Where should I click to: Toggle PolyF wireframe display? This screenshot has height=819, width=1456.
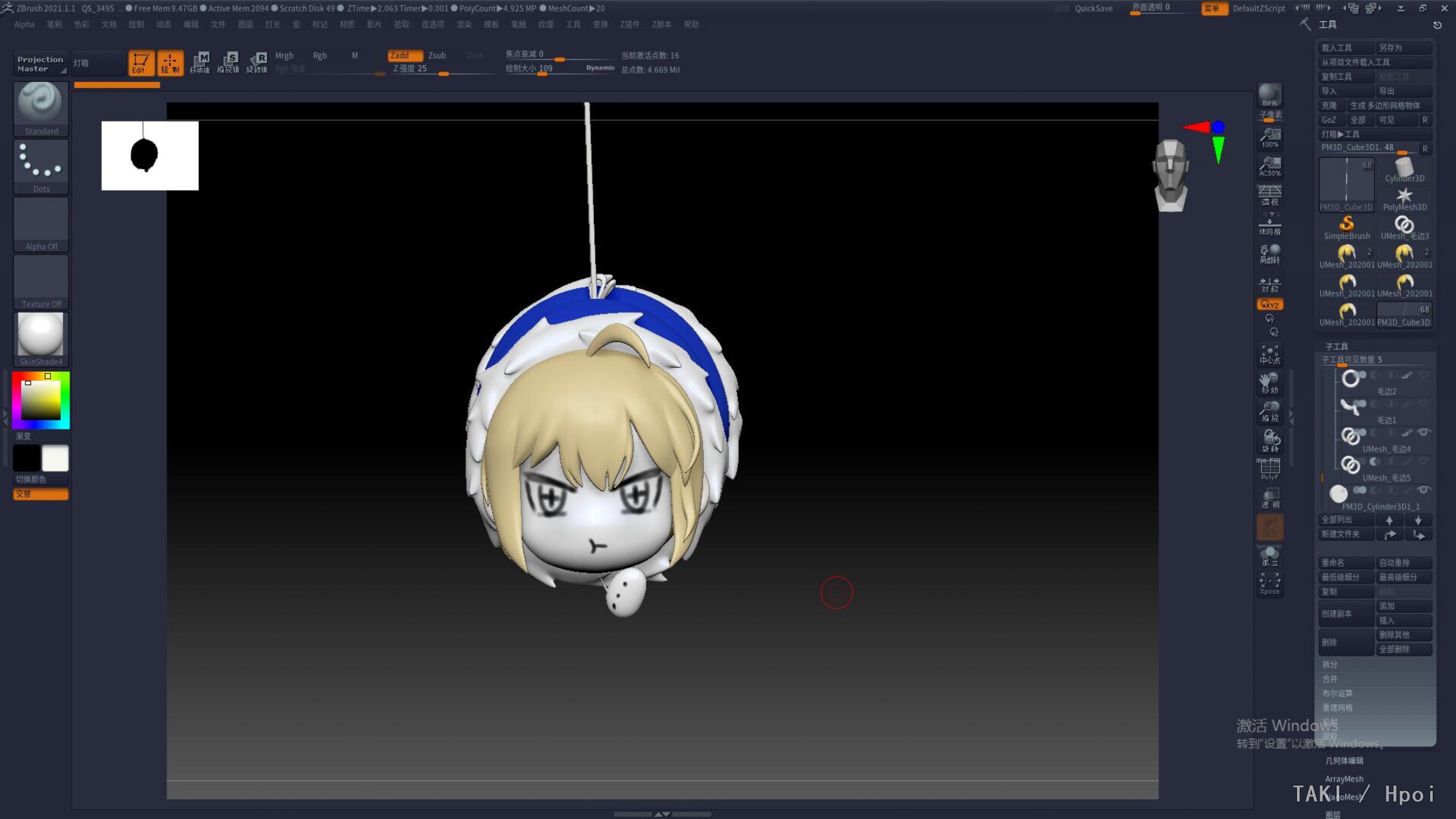[x=1270, y=470]
